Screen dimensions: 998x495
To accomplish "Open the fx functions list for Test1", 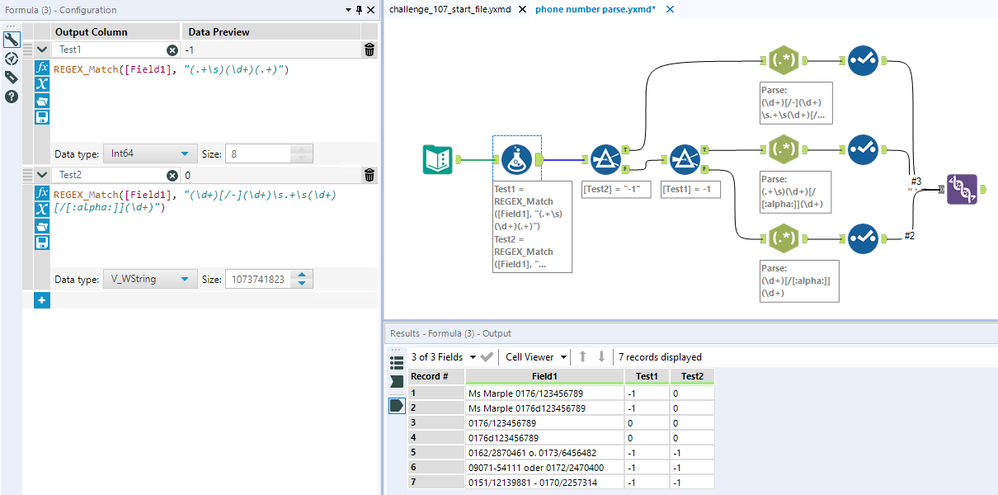I will 42,68.
